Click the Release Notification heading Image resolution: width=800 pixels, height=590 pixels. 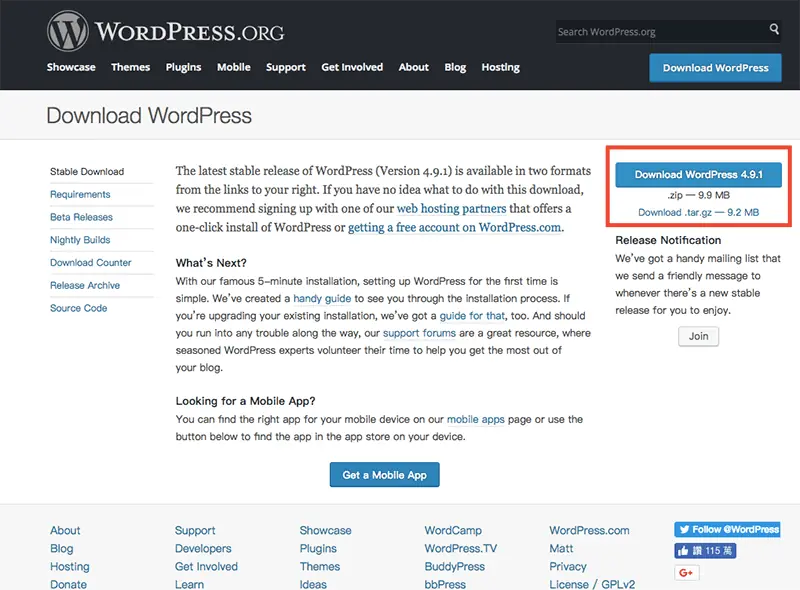point(668,240)
